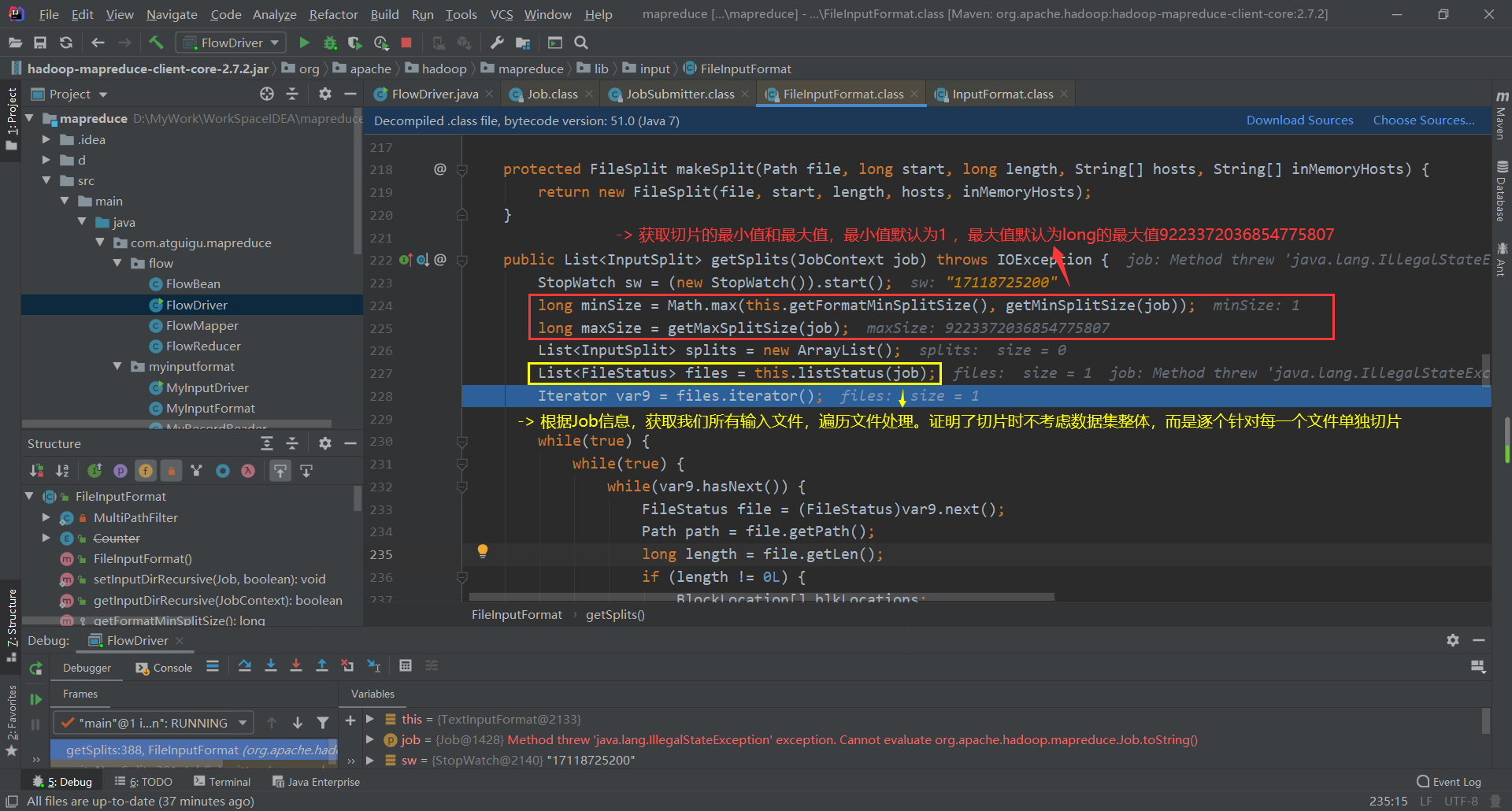Filter frames using the funnel icon

point(323,723)
